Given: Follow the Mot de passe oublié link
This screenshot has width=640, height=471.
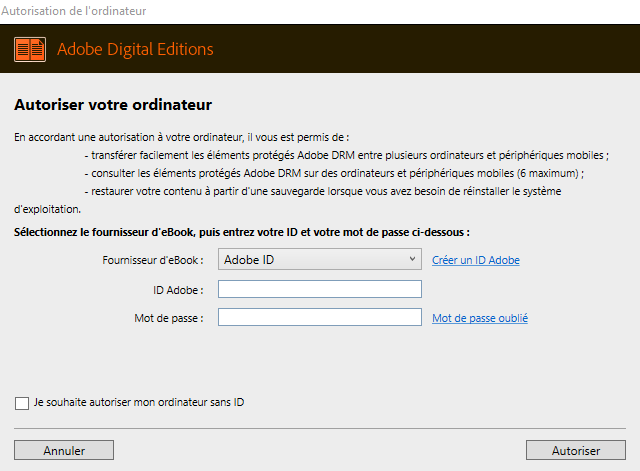Looking at the screenshot, I should [480, 318].
